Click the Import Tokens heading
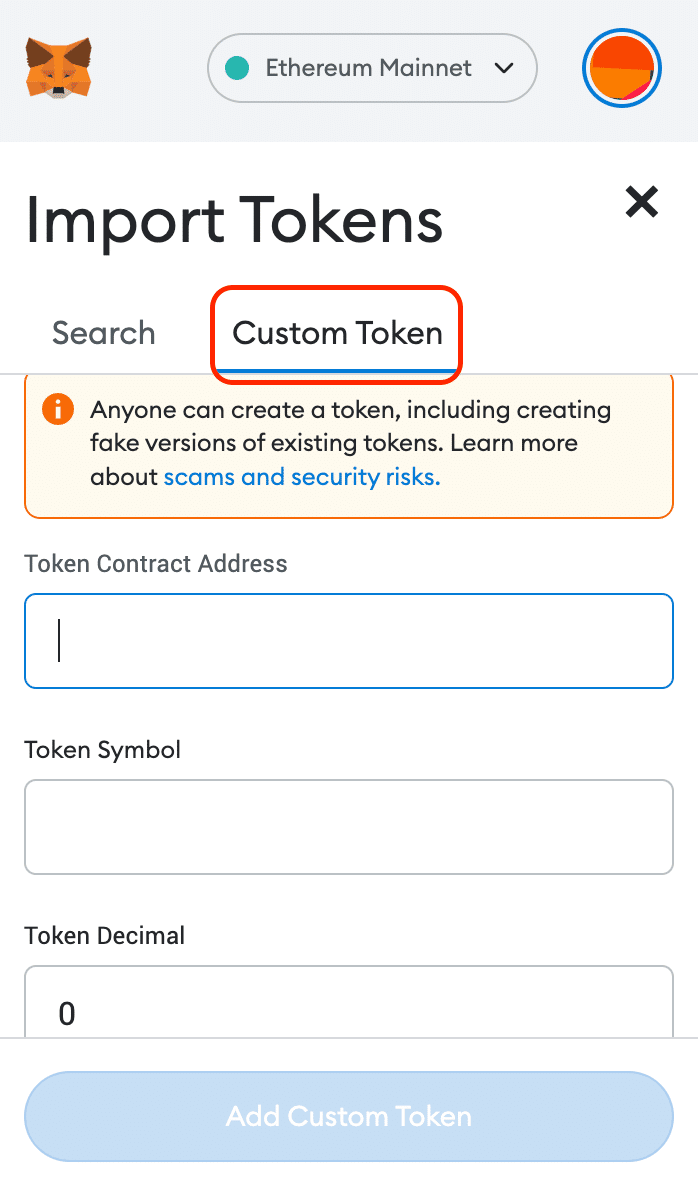 234,221
